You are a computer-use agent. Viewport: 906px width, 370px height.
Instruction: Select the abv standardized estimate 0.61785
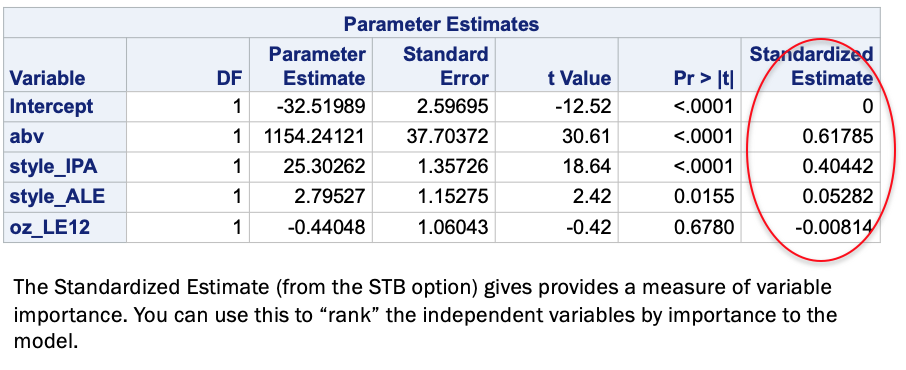(838, 137)
